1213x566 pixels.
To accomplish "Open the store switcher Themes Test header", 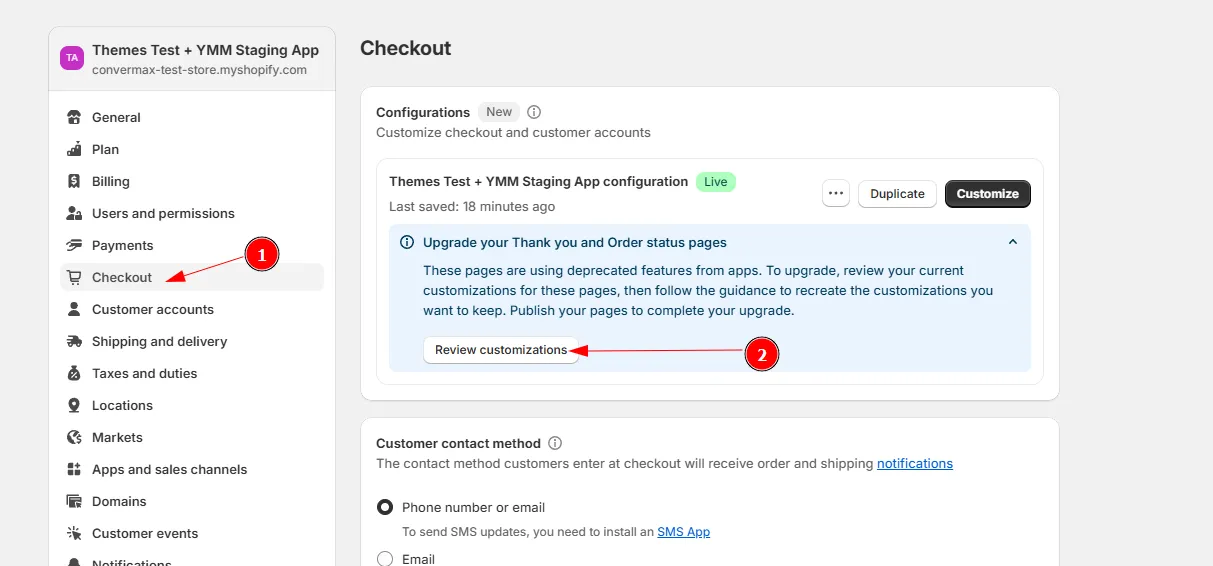I will pos(191,59).
